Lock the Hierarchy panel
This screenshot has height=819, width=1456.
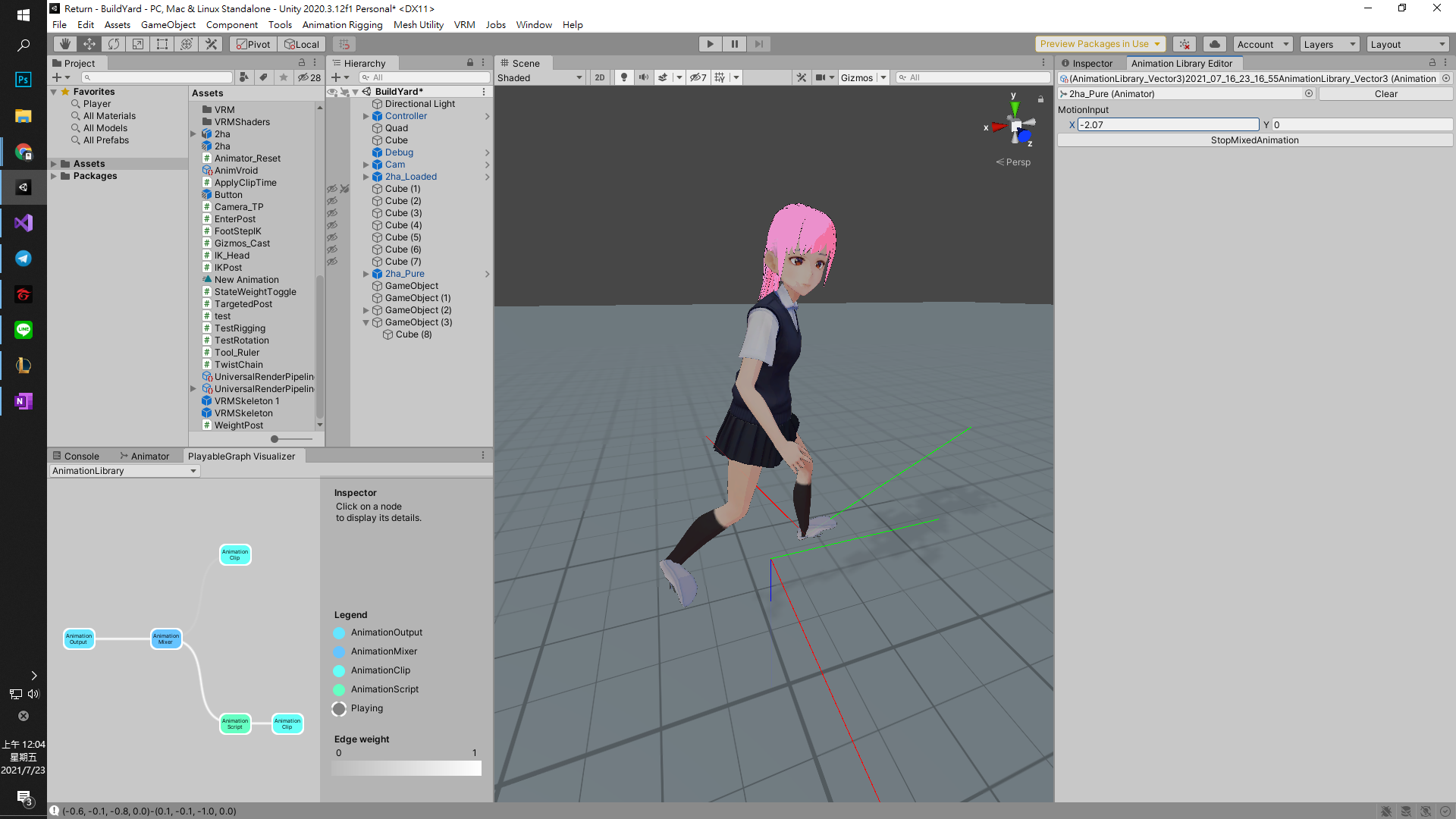click(470, 63)
